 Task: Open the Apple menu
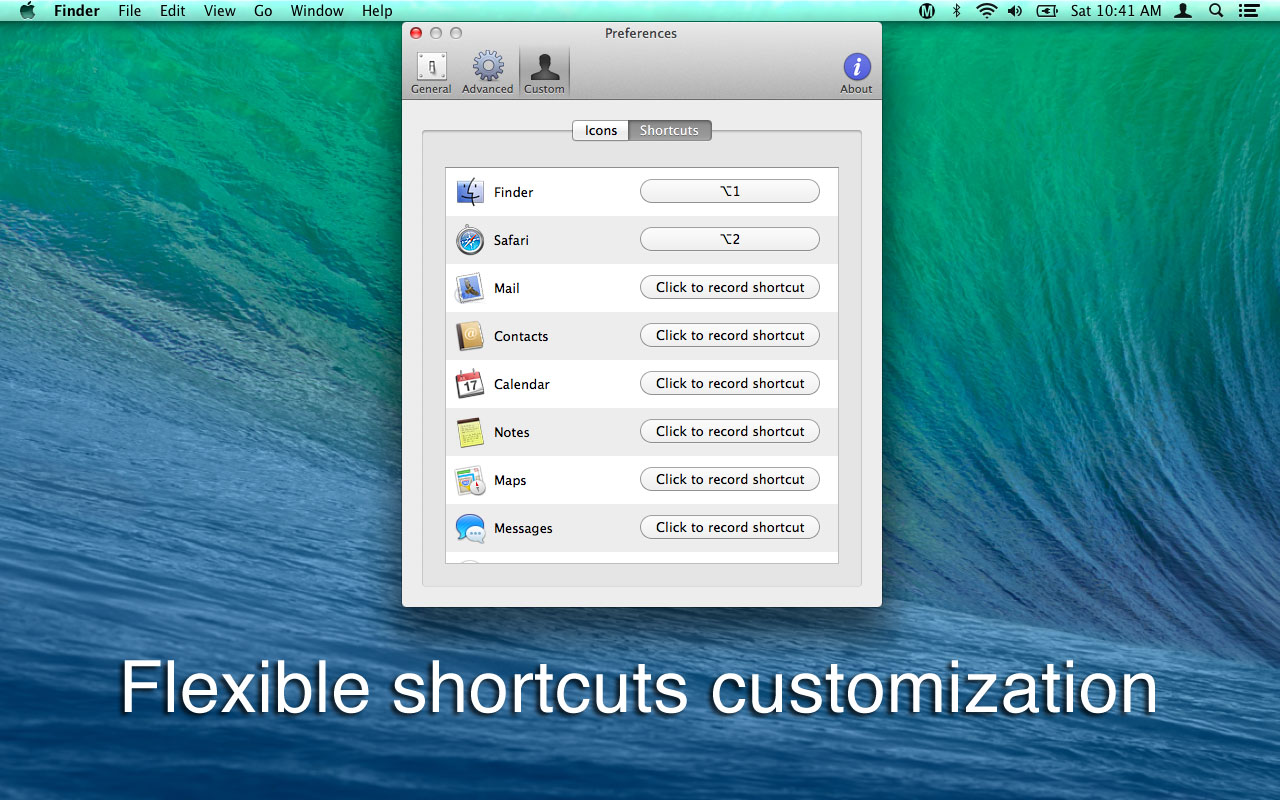point(27,11)
